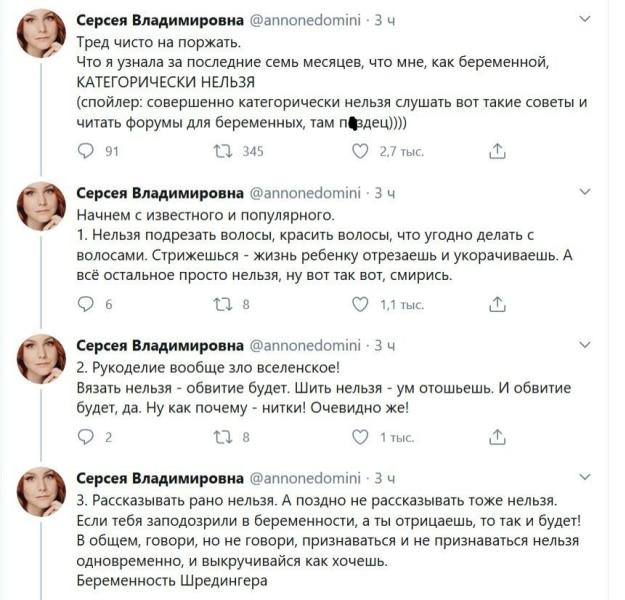Reply to the tweet about cutting hair
625x600 pixels.
point(85,305)
